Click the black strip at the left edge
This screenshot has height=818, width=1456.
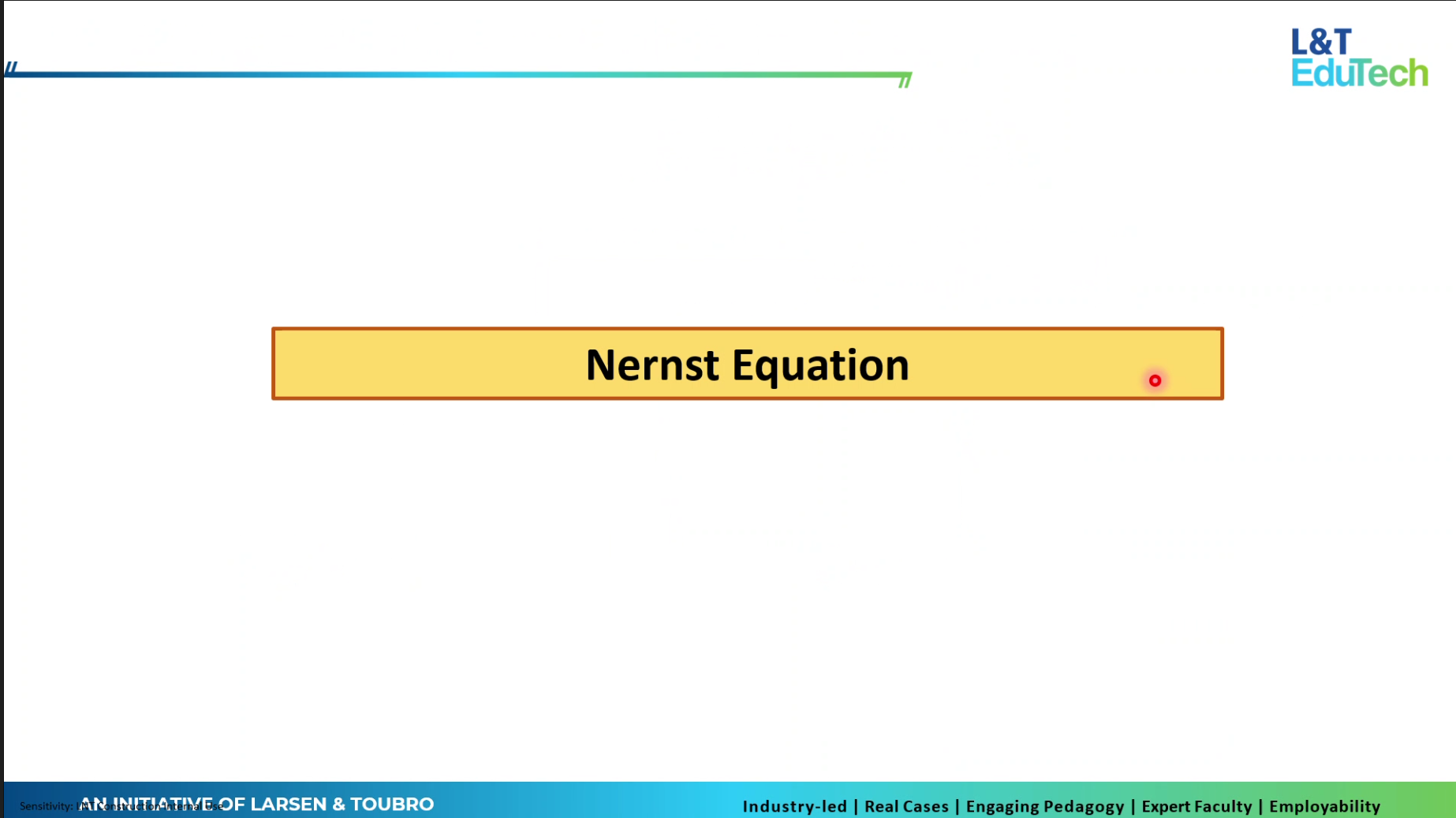click(2, 394)
